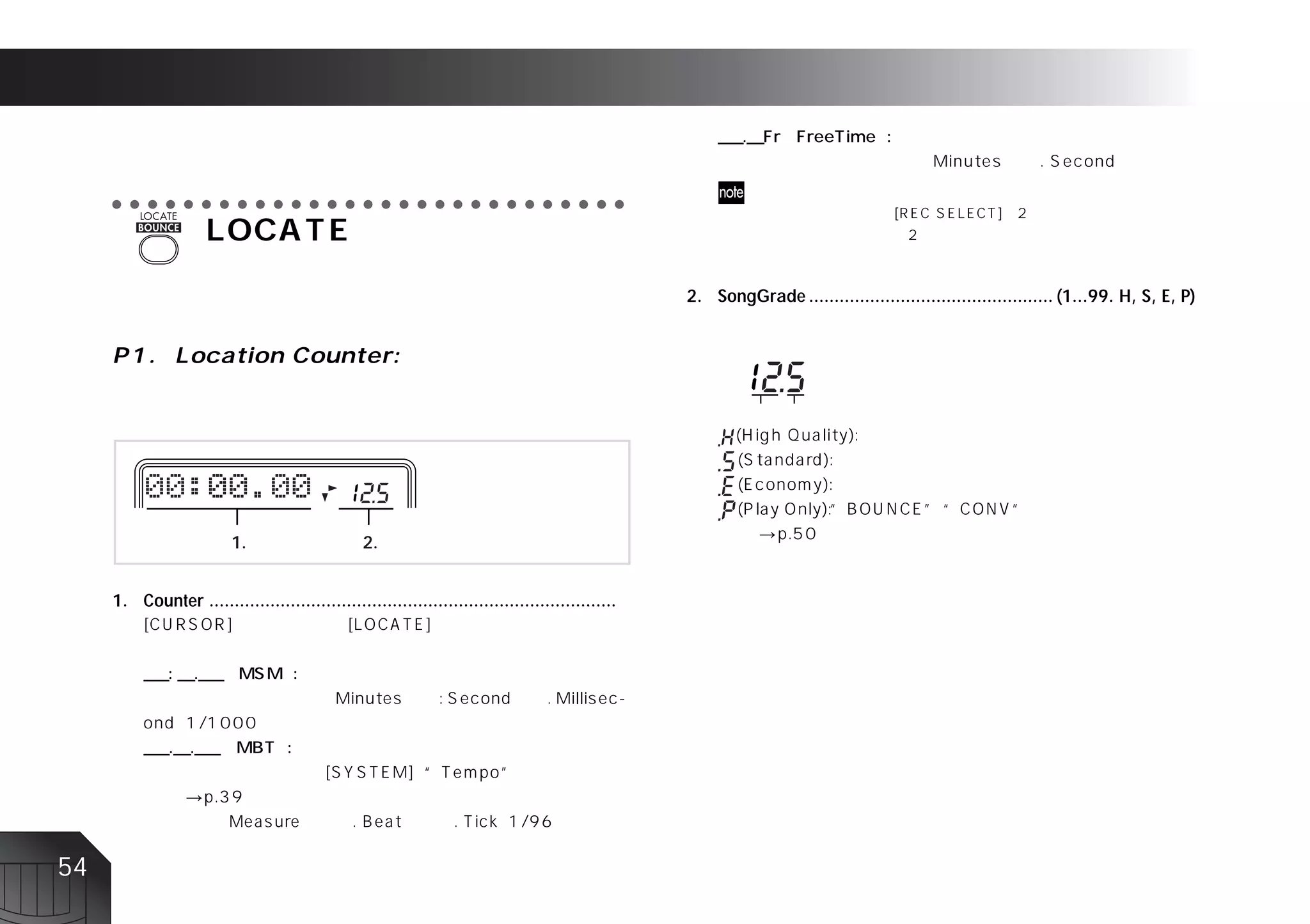Click the [SYSTEM] "Tempo" text
Viewport: 1310px width, 924px height.
pyautogui.click(x=416, y=772)
